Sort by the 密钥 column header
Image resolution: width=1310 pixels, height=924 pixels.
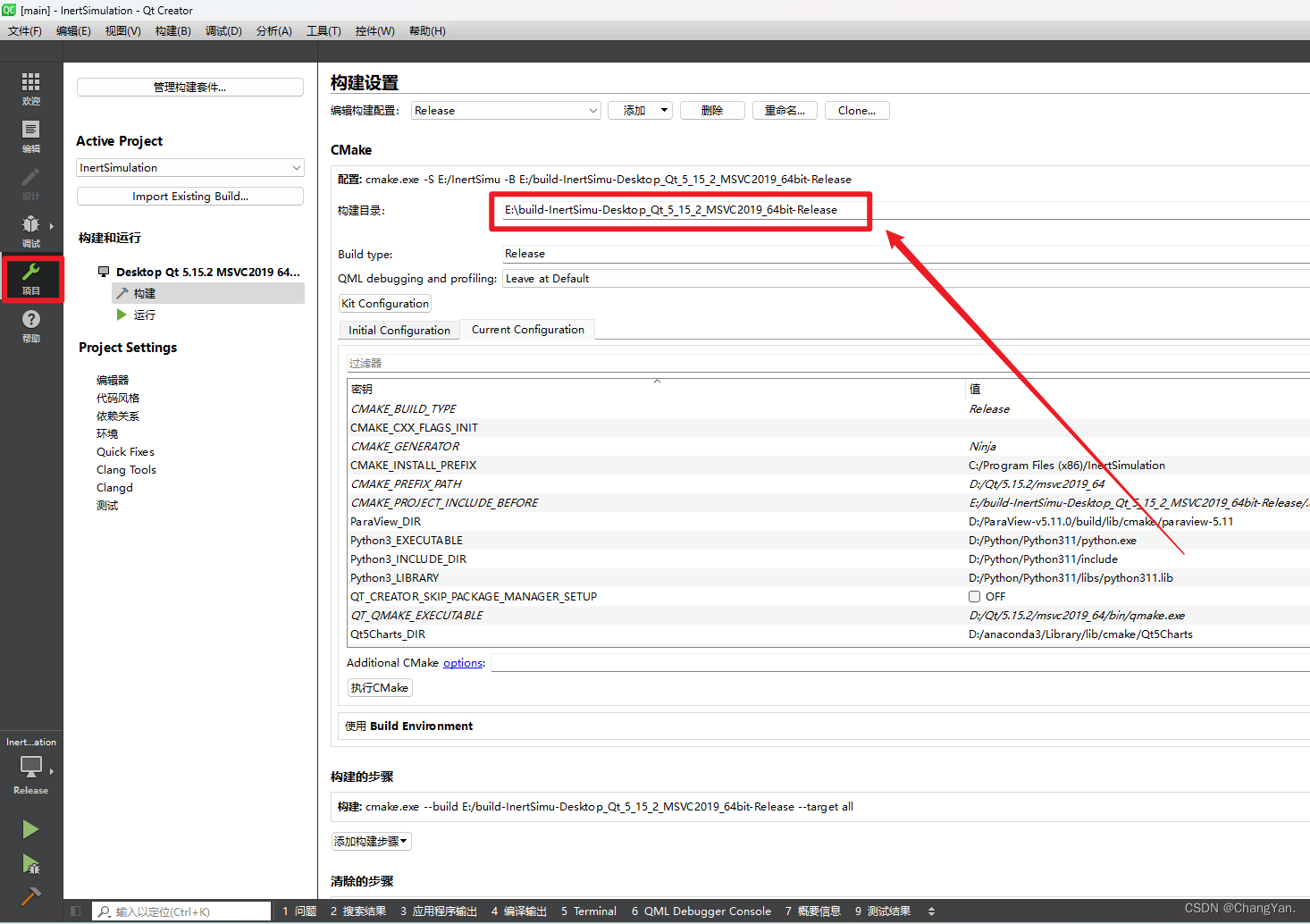[657, 389]
